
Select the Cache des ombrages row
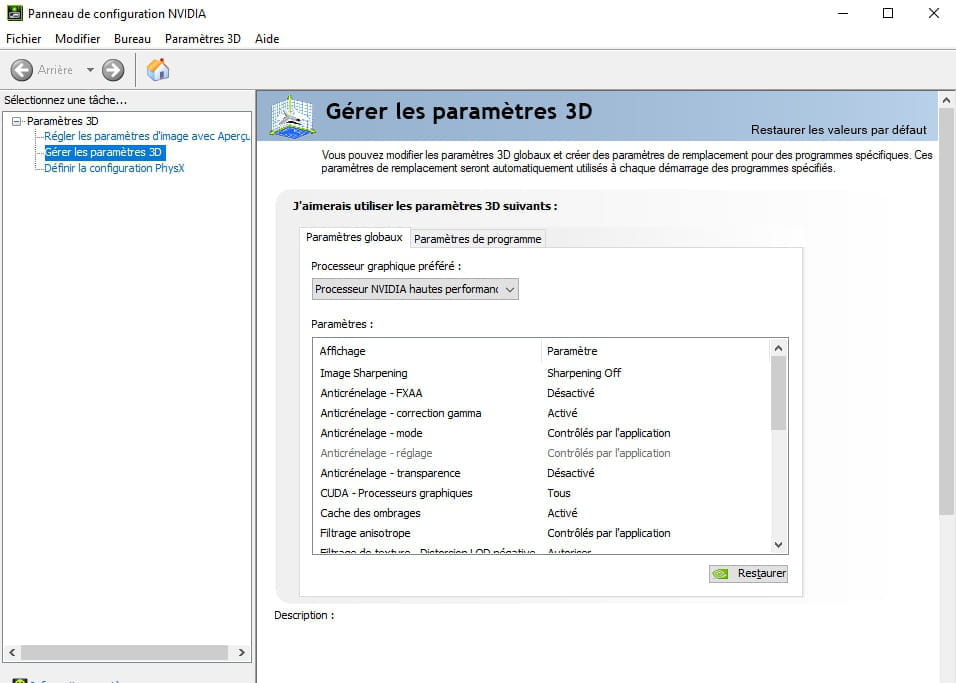pyautogui.click(x=541, y=513)
